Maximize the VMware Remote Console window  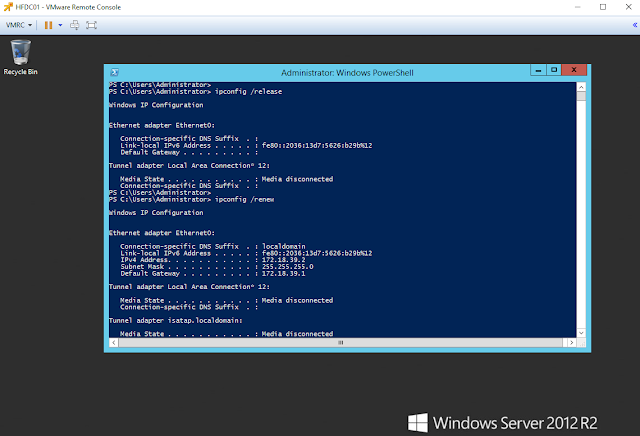tap(603, 7)
